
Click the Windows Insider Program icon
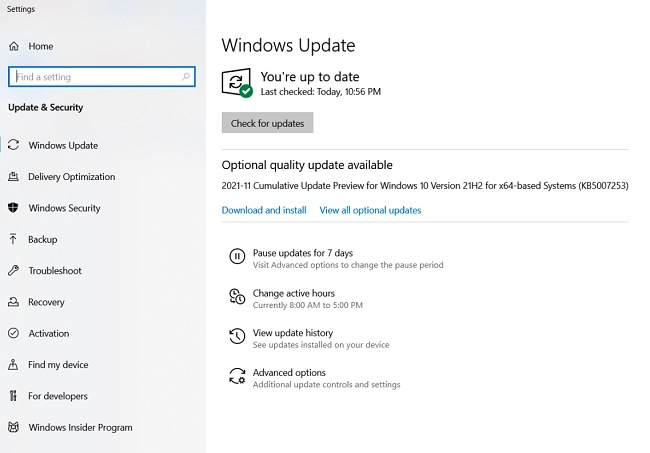(13, 427)
